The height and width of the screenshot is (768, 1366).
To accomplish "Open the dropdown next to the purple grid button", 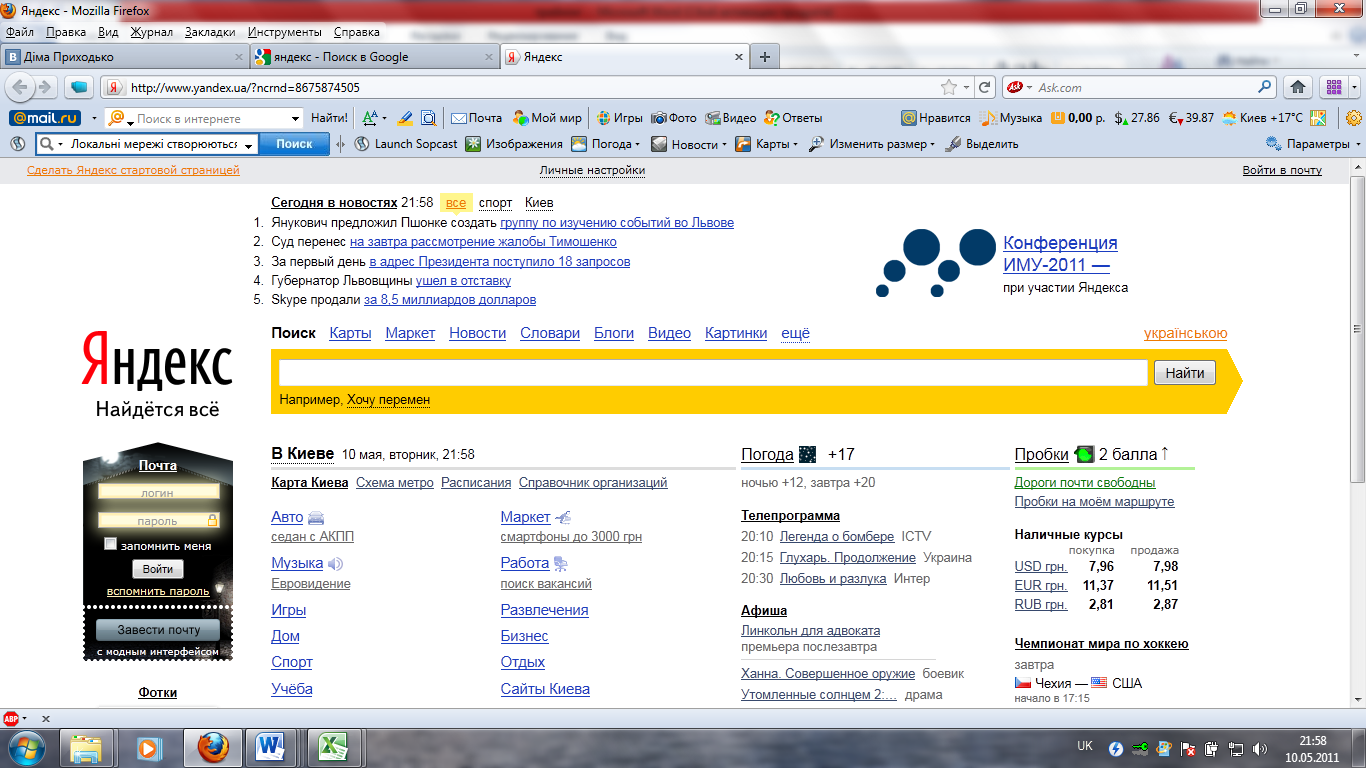I will (1354, 87).
